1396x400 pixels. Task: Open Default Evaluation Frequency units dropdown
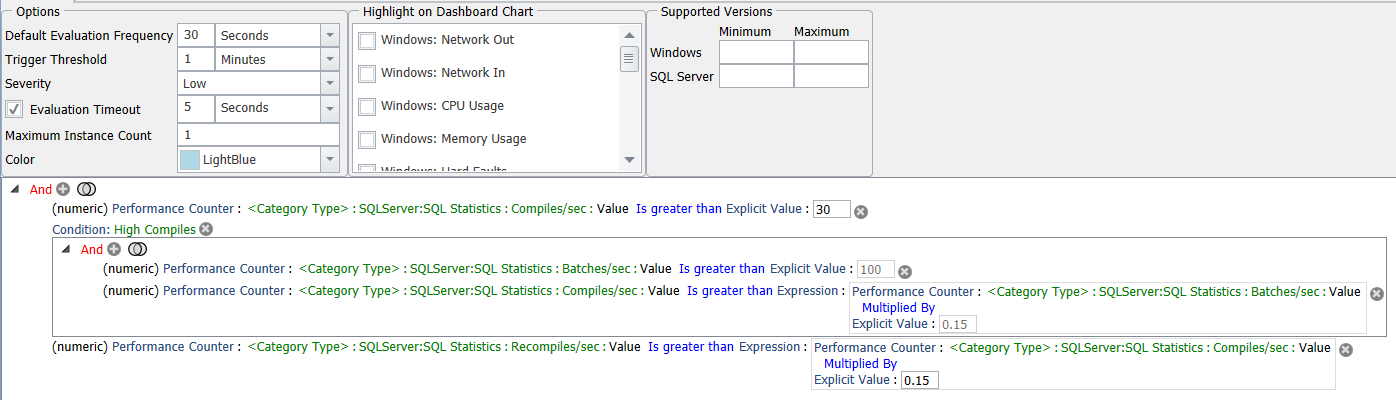coord(329,35)
